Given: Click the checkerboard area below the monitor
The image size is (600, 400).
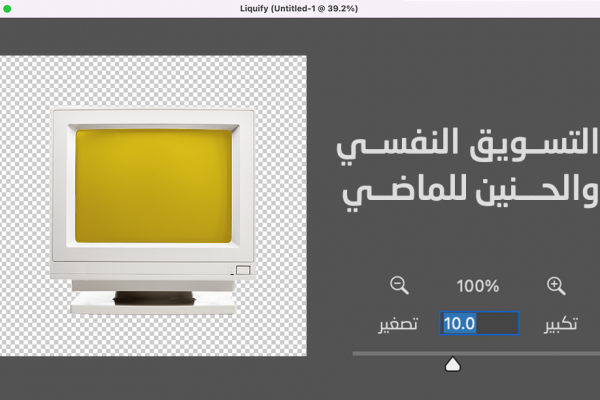Looking at the screenshot, I should 150,340.
